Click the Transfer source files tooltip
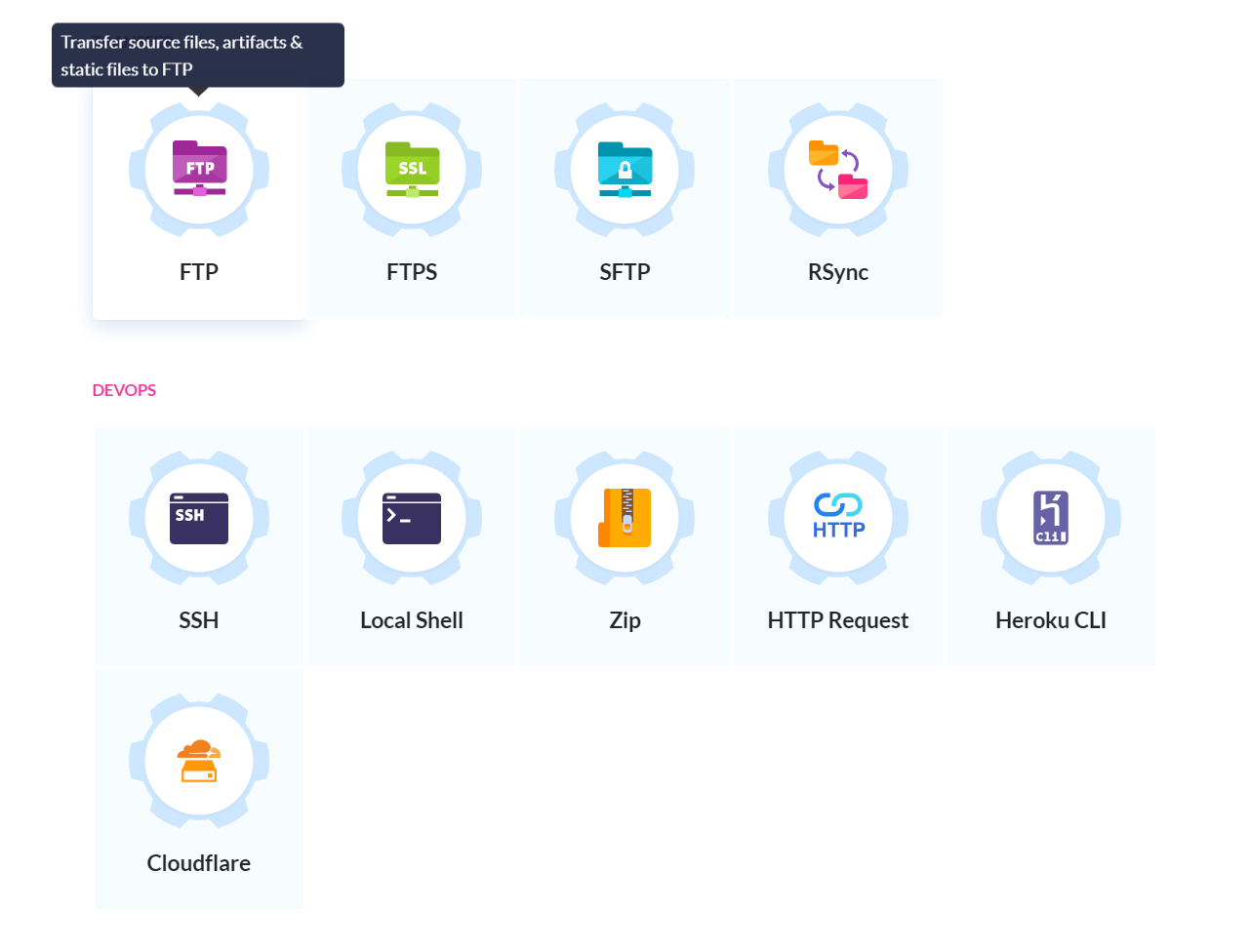 click(198, 56)
